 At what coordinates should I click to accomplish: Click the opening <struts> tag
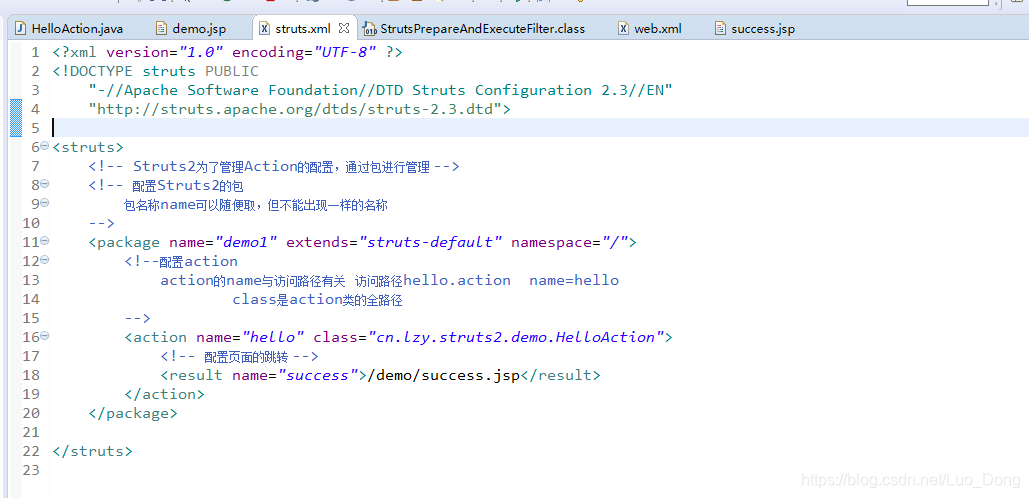tap(88, 147)
